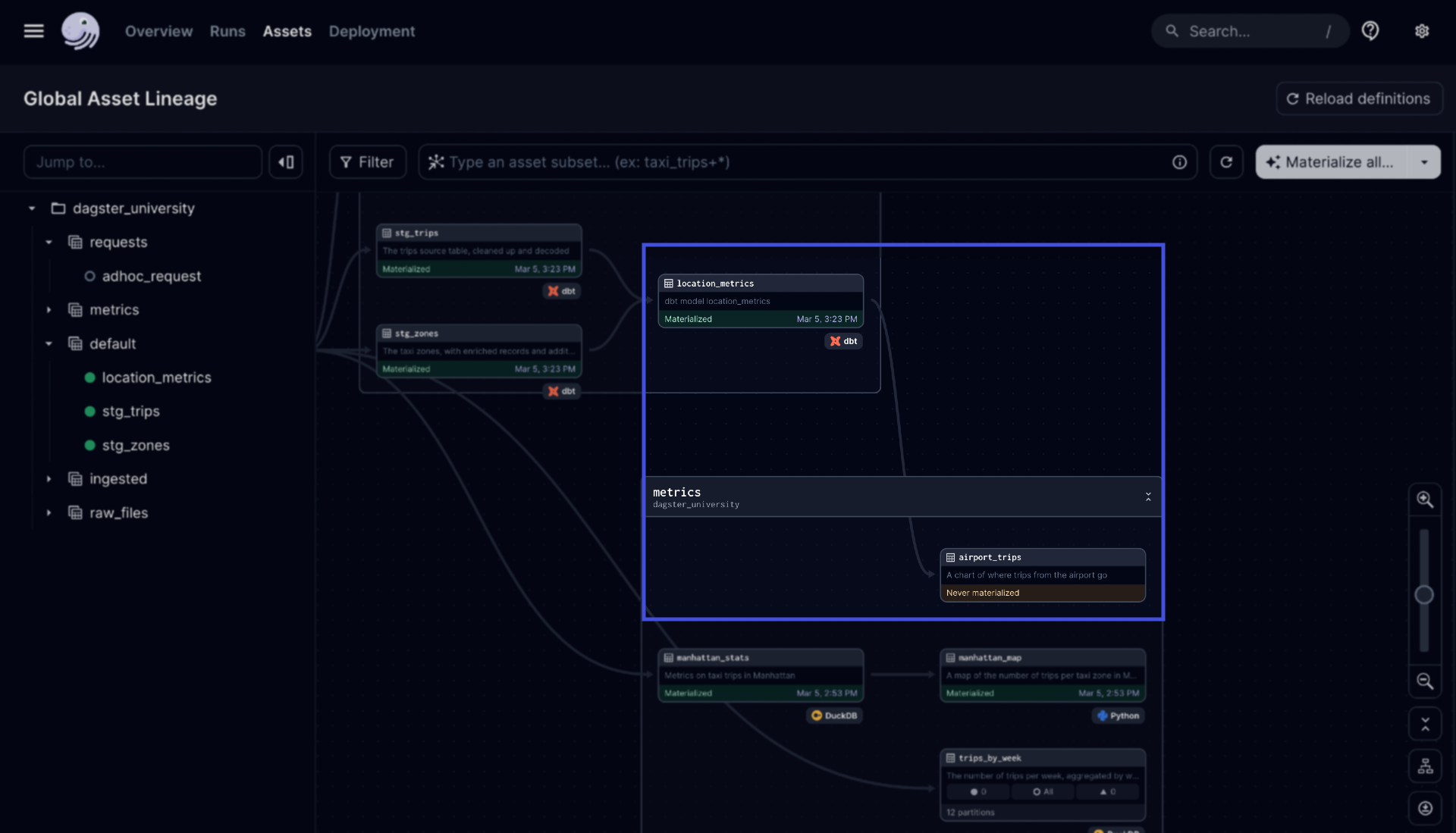Click the '12 partitions' text on trips_by_week

pyautogui.click(x=971, y=813)
